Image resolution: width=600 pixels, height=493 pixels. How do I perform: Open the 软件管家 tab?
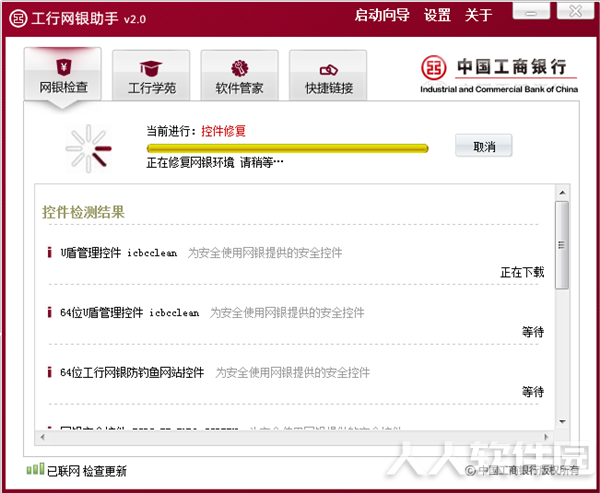coord(240,75)
